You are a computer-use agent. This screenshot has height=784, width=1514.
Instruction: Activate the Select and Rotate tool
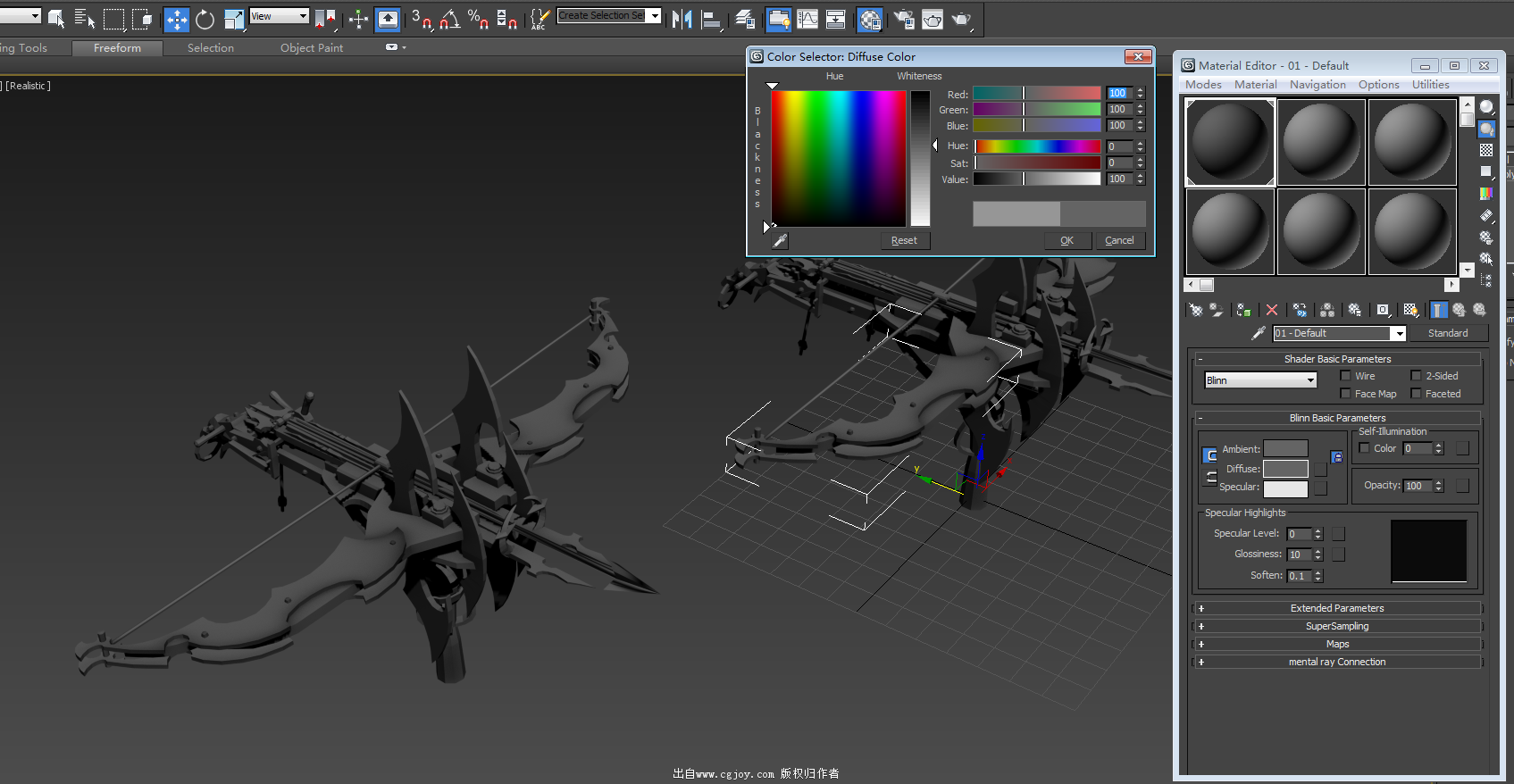[x=205, y=20]
